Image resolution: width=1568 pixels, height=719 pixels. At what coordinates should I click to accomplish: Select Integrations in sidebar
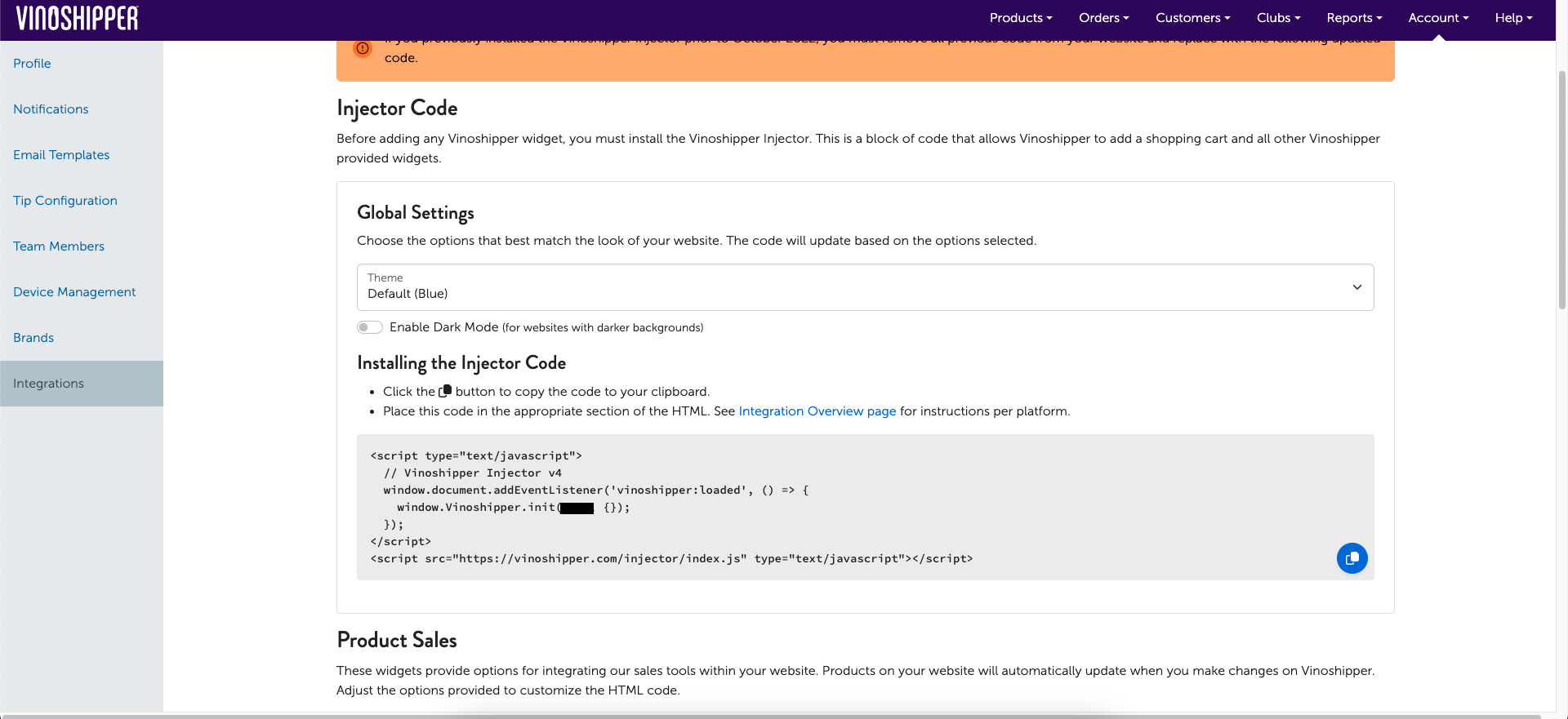tap(82, 384)
